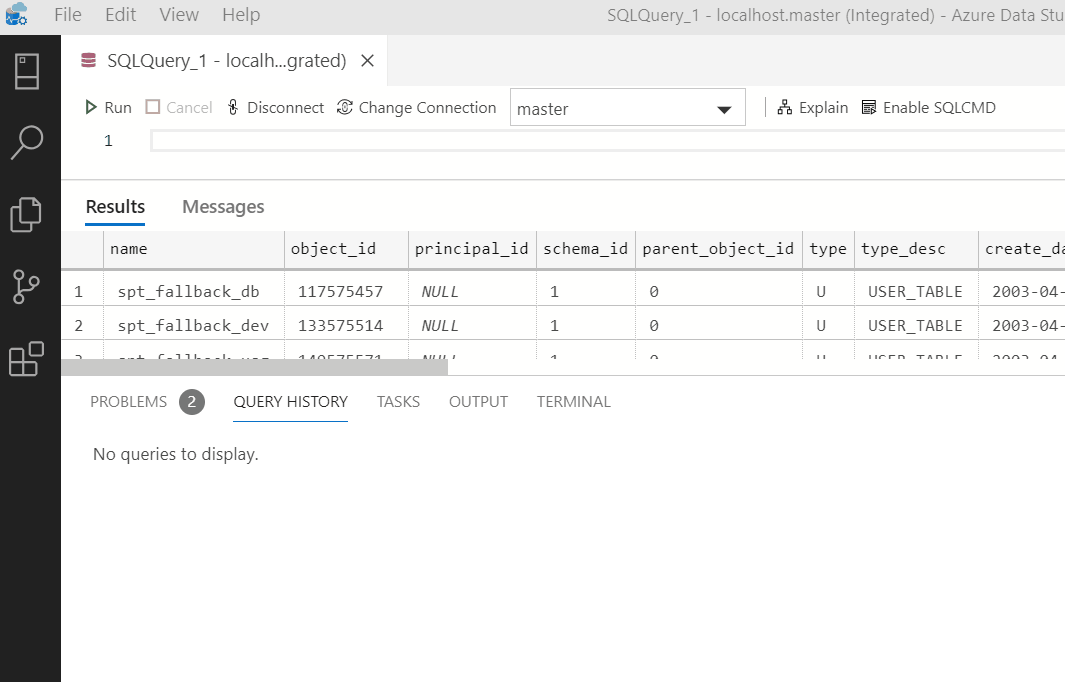Switch to the Messages tab
1065x682 pixels.
click(222, 206)
